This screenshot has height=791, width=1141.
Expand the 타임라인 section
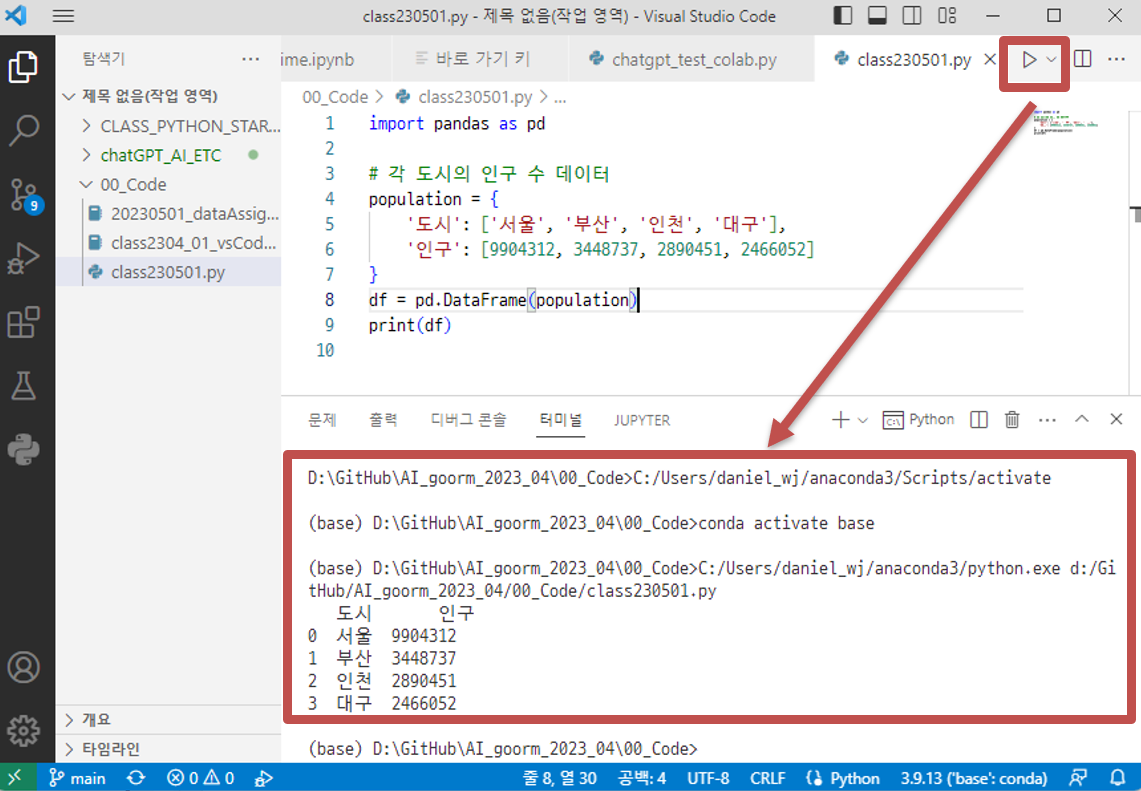tap(110, 748)
